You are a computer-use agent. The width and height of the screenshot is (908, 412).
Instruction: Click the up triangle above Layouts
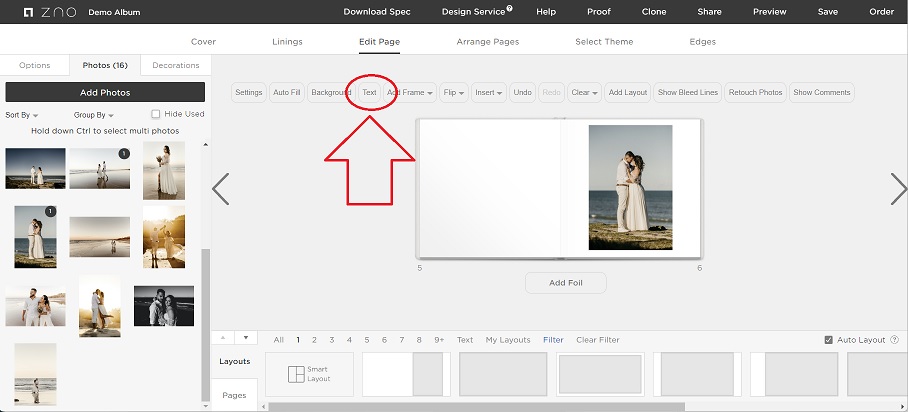[x=224, y=338]
